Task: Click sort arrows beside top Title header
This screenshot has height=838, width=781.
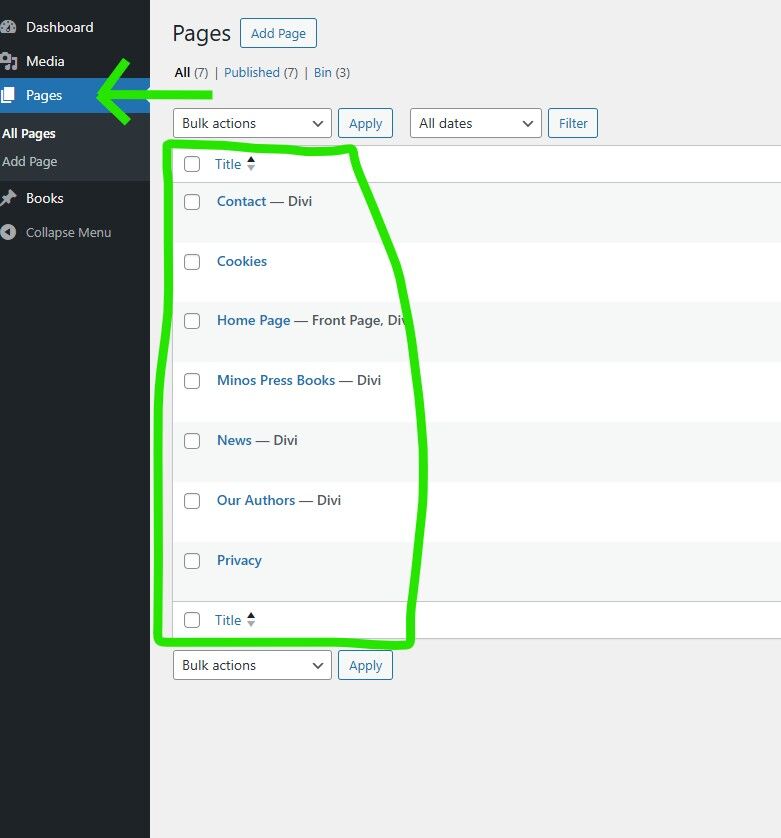Action: (251, 164)
